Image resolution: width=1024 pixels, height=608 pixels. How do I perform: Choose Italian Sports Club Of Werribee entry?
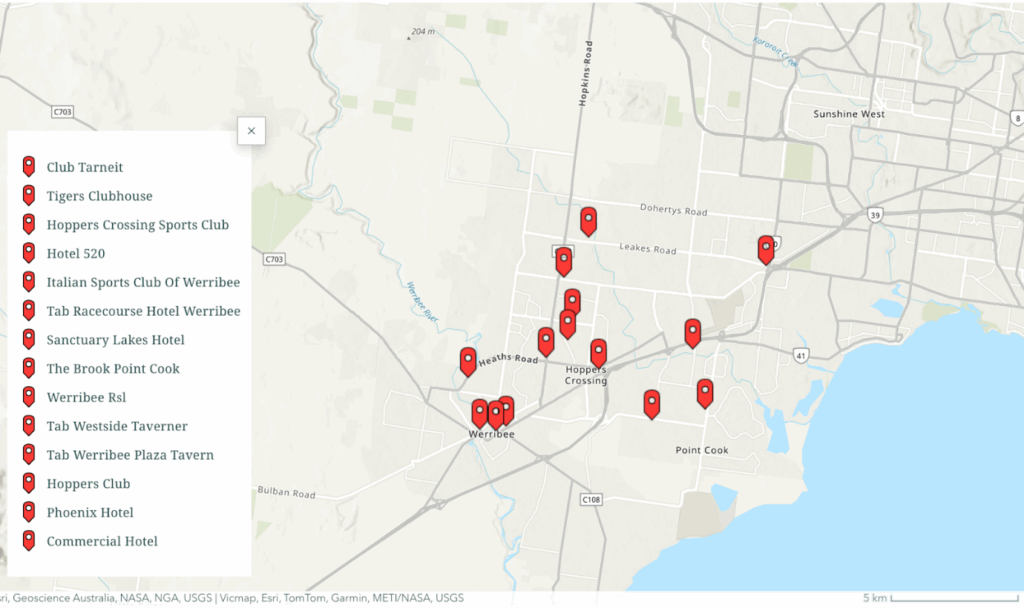[143, 282]
